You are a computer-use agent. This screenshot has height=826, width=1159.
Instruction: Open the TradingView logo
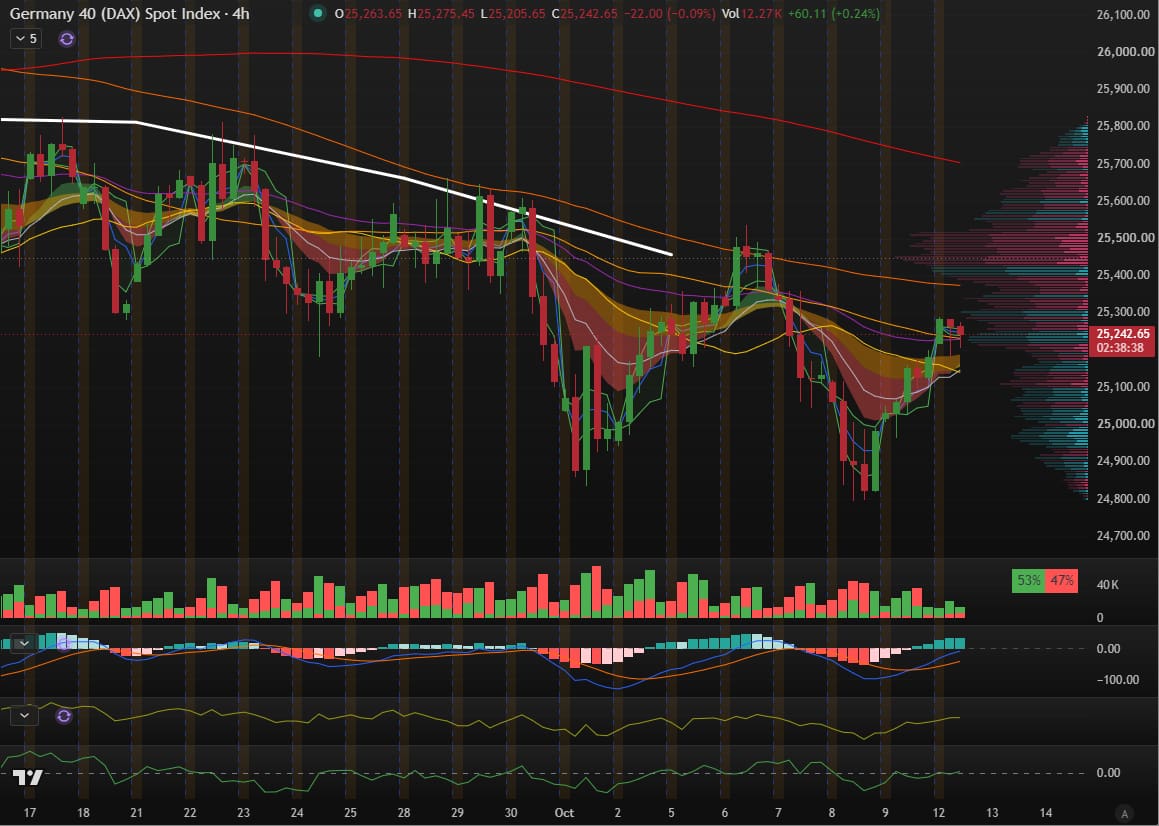(28, 777)
